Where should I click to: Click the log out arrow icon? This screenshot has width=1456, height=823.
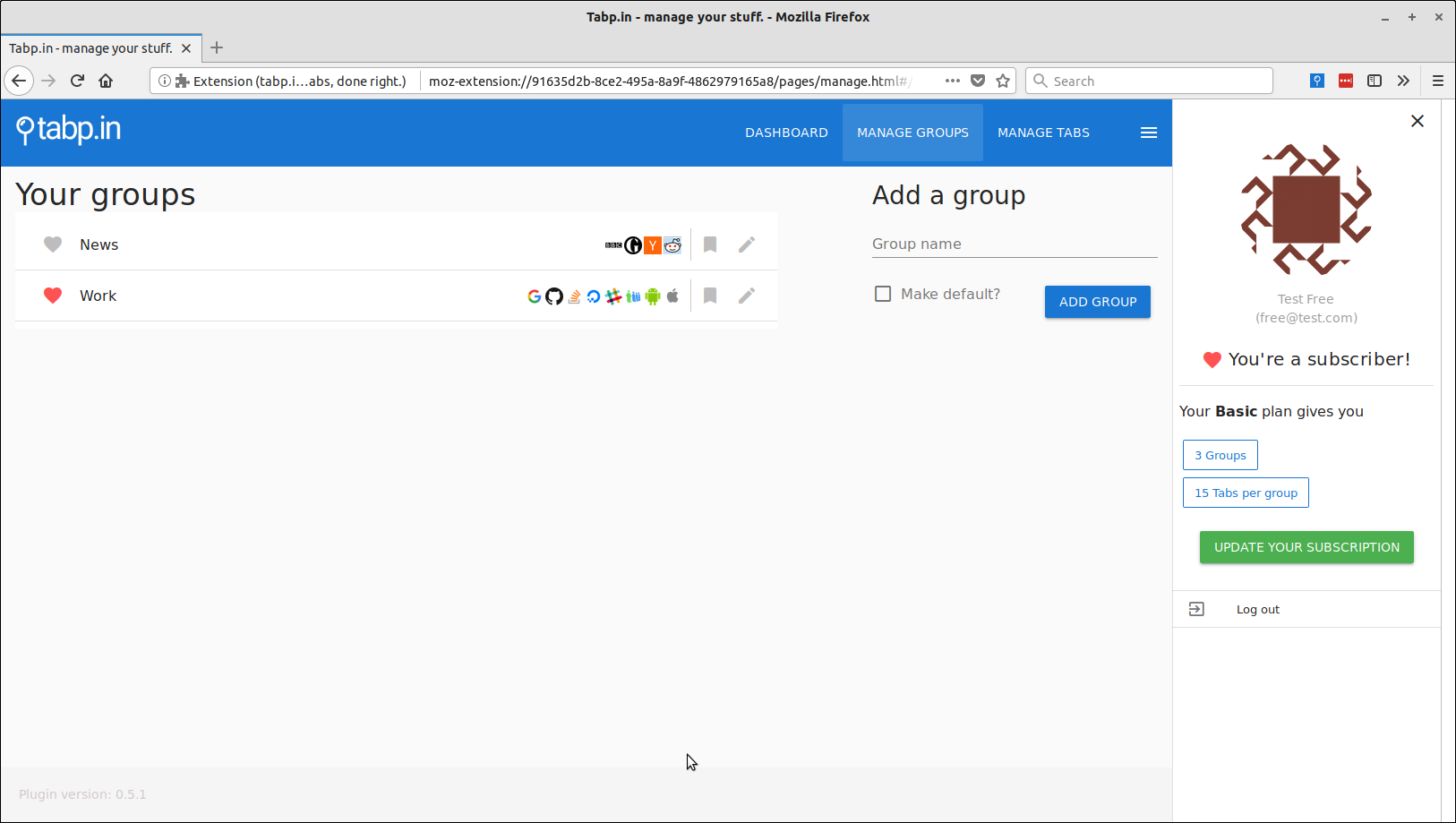tap(1196, 609)
